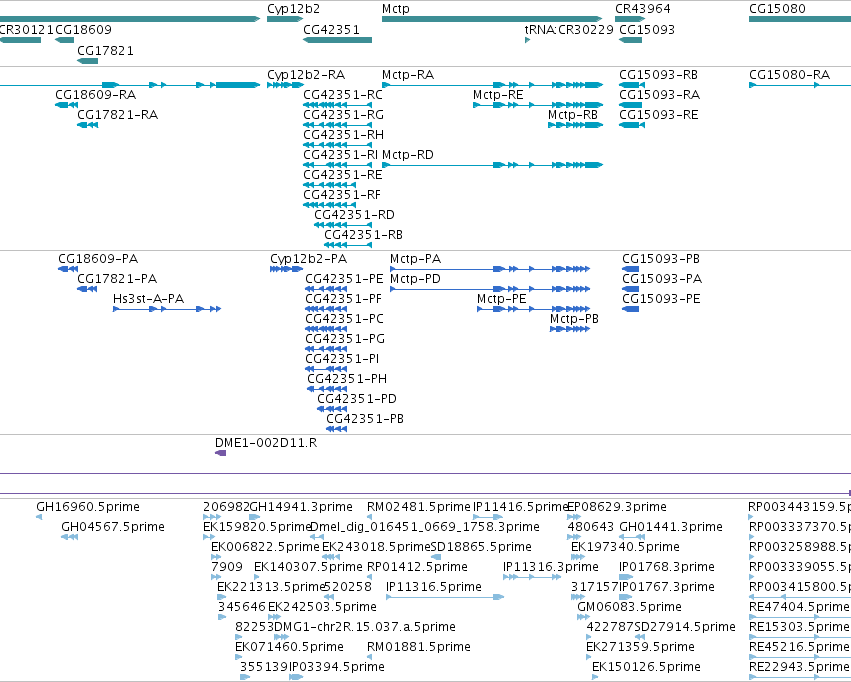Click protein CG42351-PB
Viewport: 851px width, 682px height.
pyautogui.click(x=365, y=420)
